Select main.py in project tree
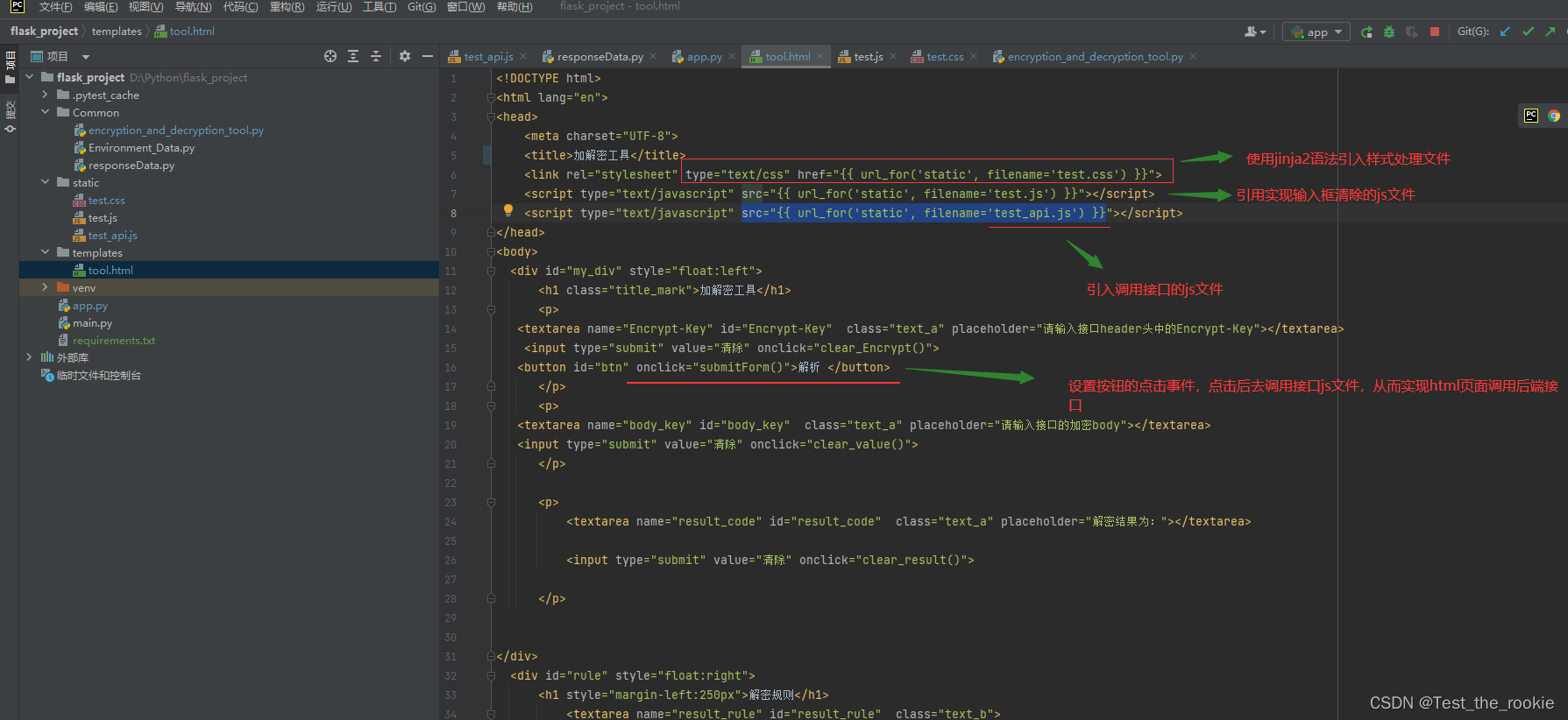1568x720 pixels. [92, 323]
